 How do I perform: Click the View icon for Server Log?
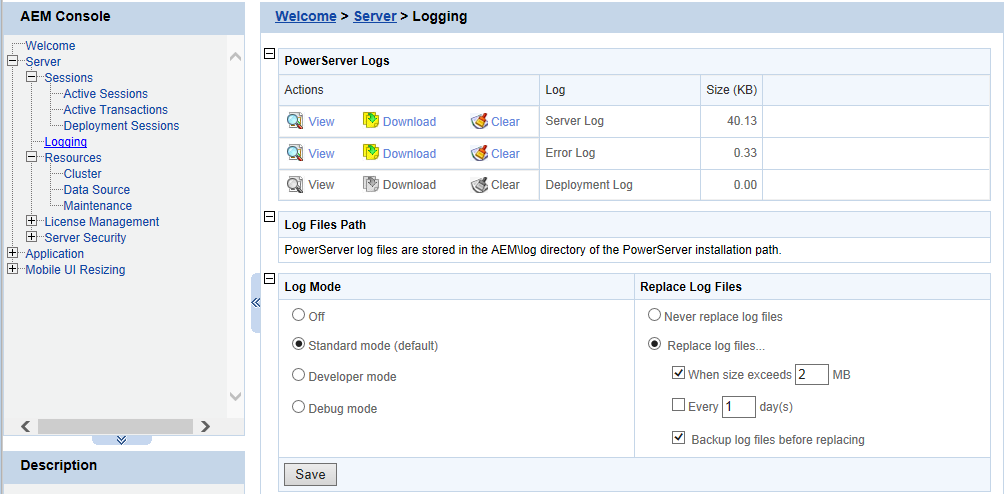295,122
